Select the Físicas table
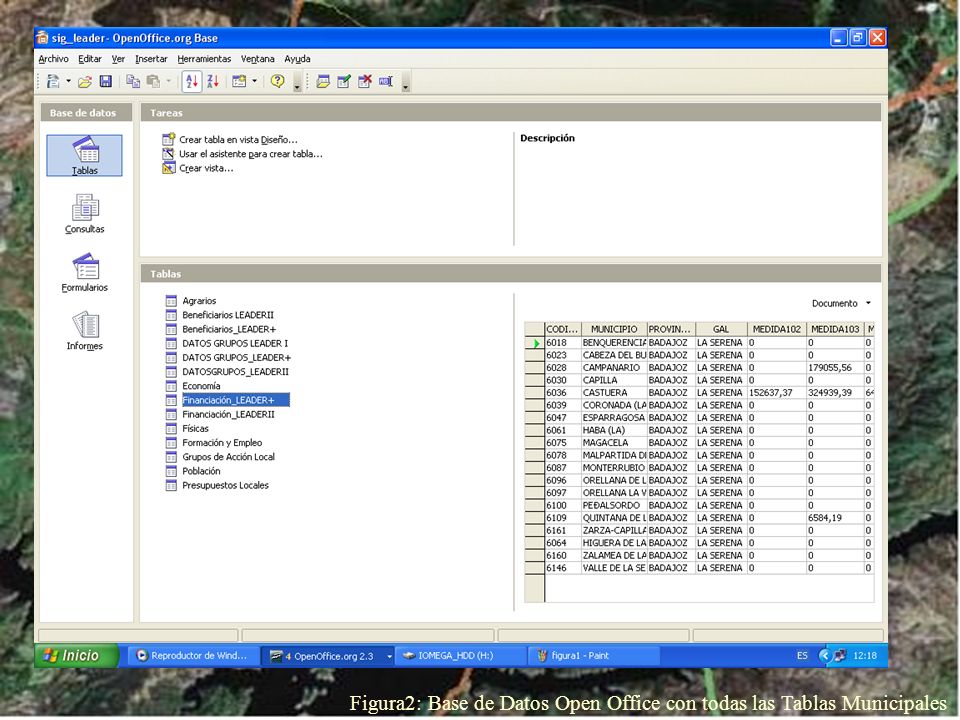Image resolution: width=960 pixels, height=720 pixels. 187,429
